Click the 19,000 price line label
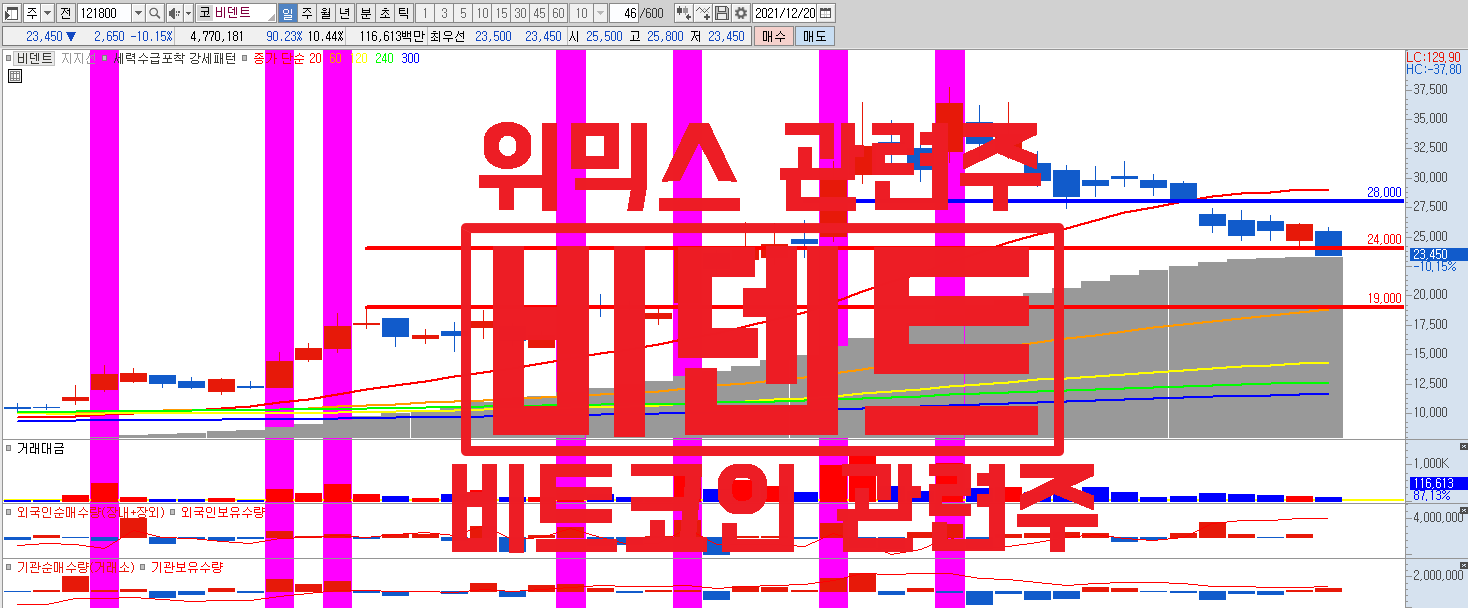This screenshot has height=608, width=1468. click(x=1385, y=298)
